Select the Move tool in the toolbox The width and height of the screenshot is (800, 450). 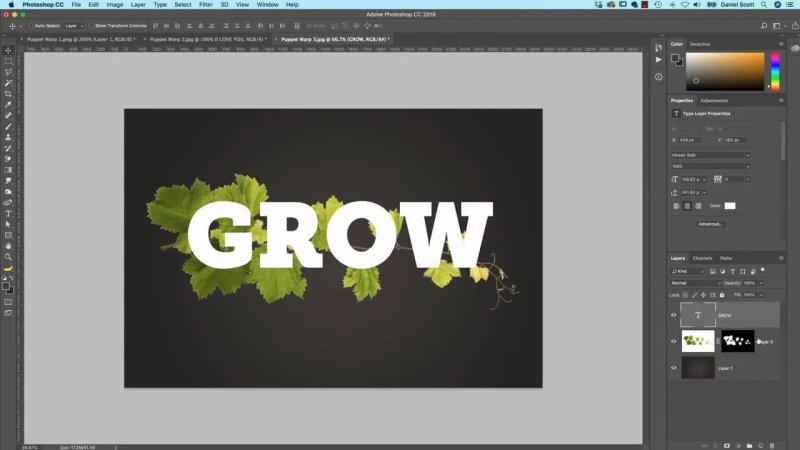pos(8,50)
